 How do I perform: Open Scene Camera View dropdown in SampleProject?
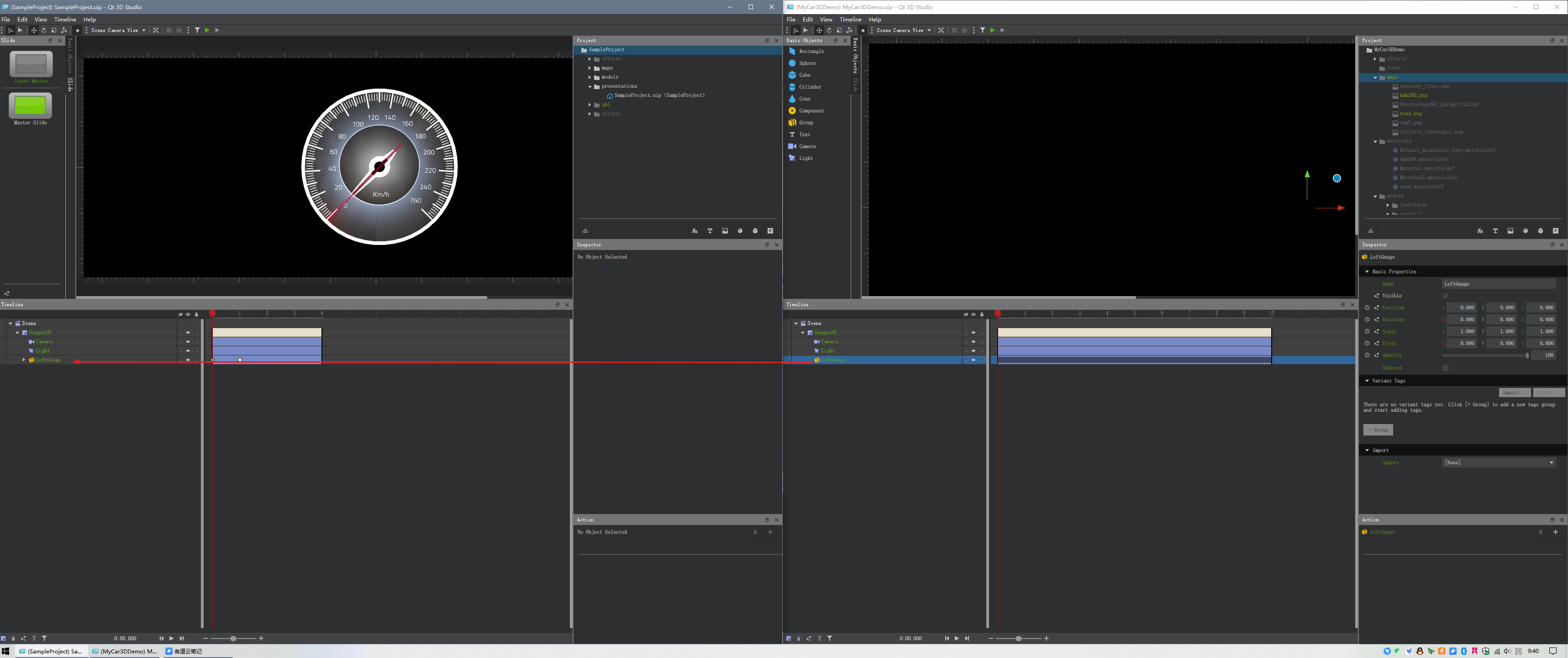[x=118, y=31]
